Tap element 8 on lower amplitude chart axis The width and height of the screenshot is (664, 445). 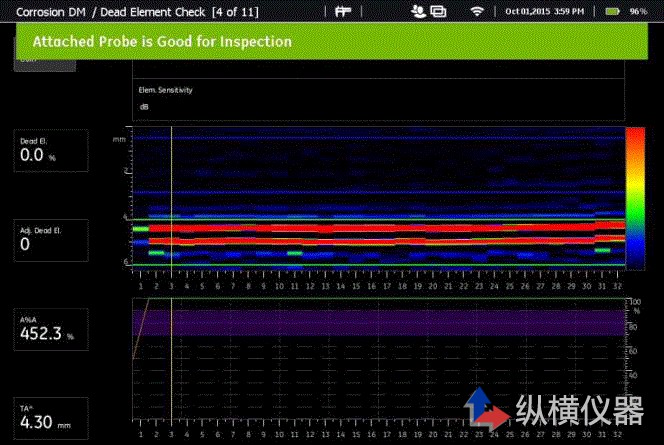248,434
